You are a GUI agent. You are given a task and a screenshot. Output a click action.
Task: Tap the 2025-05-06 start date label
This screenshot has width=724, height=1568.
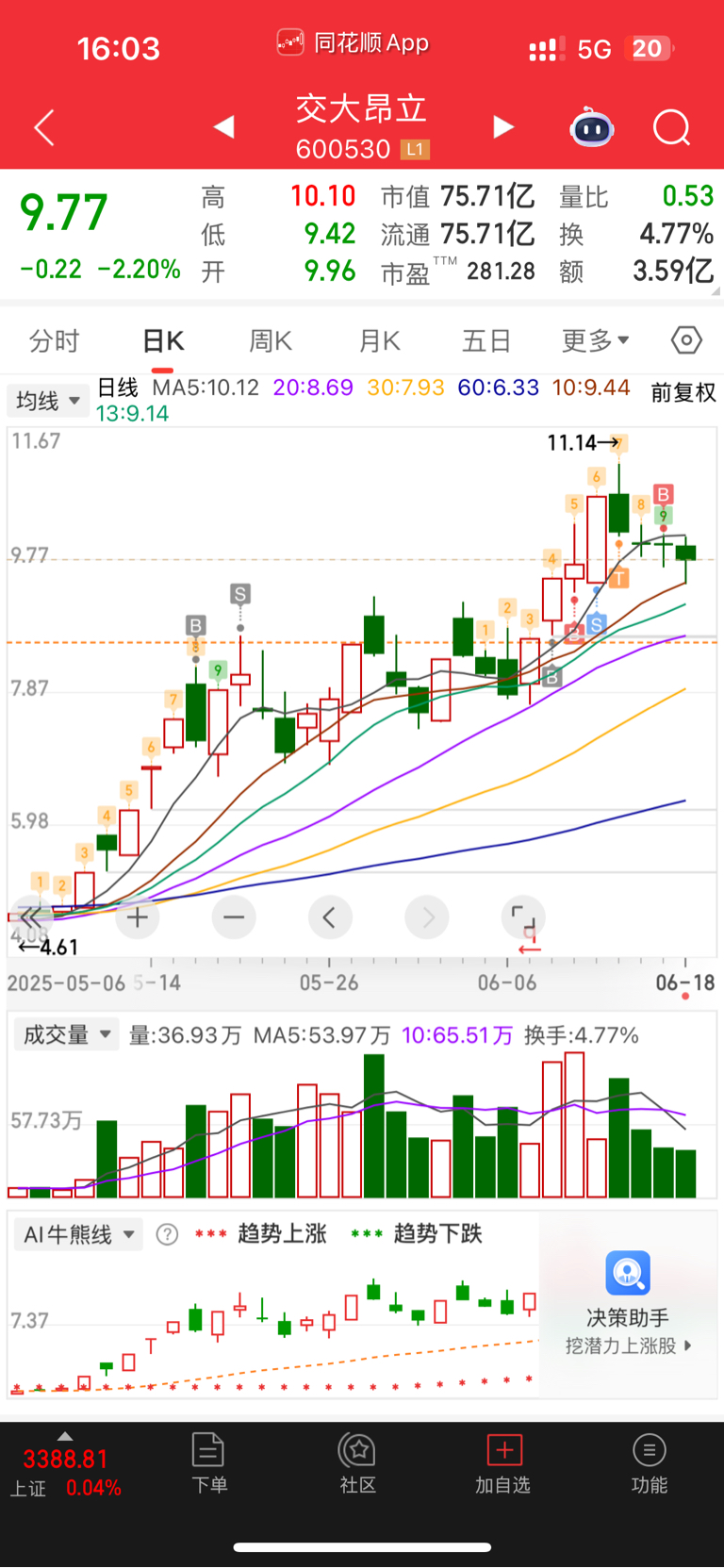pyautogui.click(x=66, y=982)
